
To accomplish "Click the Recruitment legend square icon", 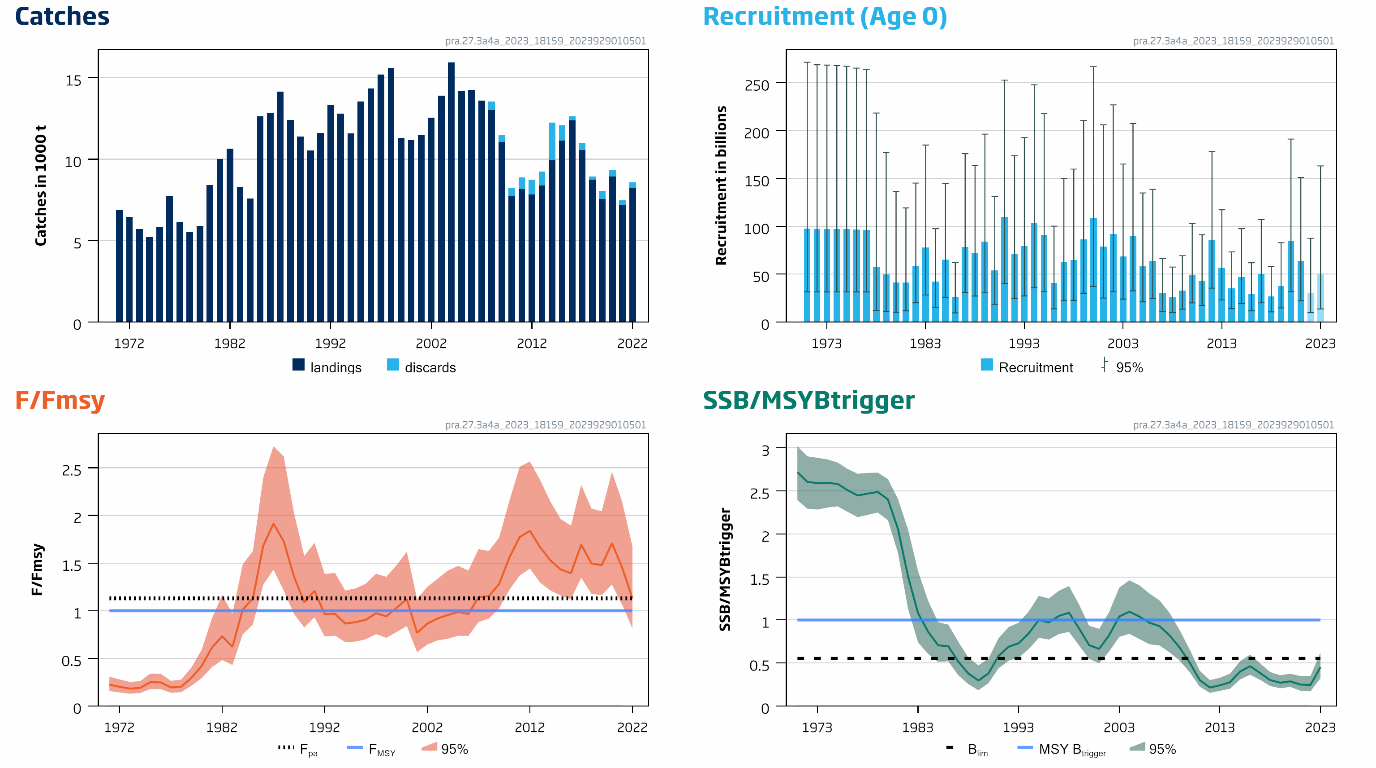I will pos(987,366).
